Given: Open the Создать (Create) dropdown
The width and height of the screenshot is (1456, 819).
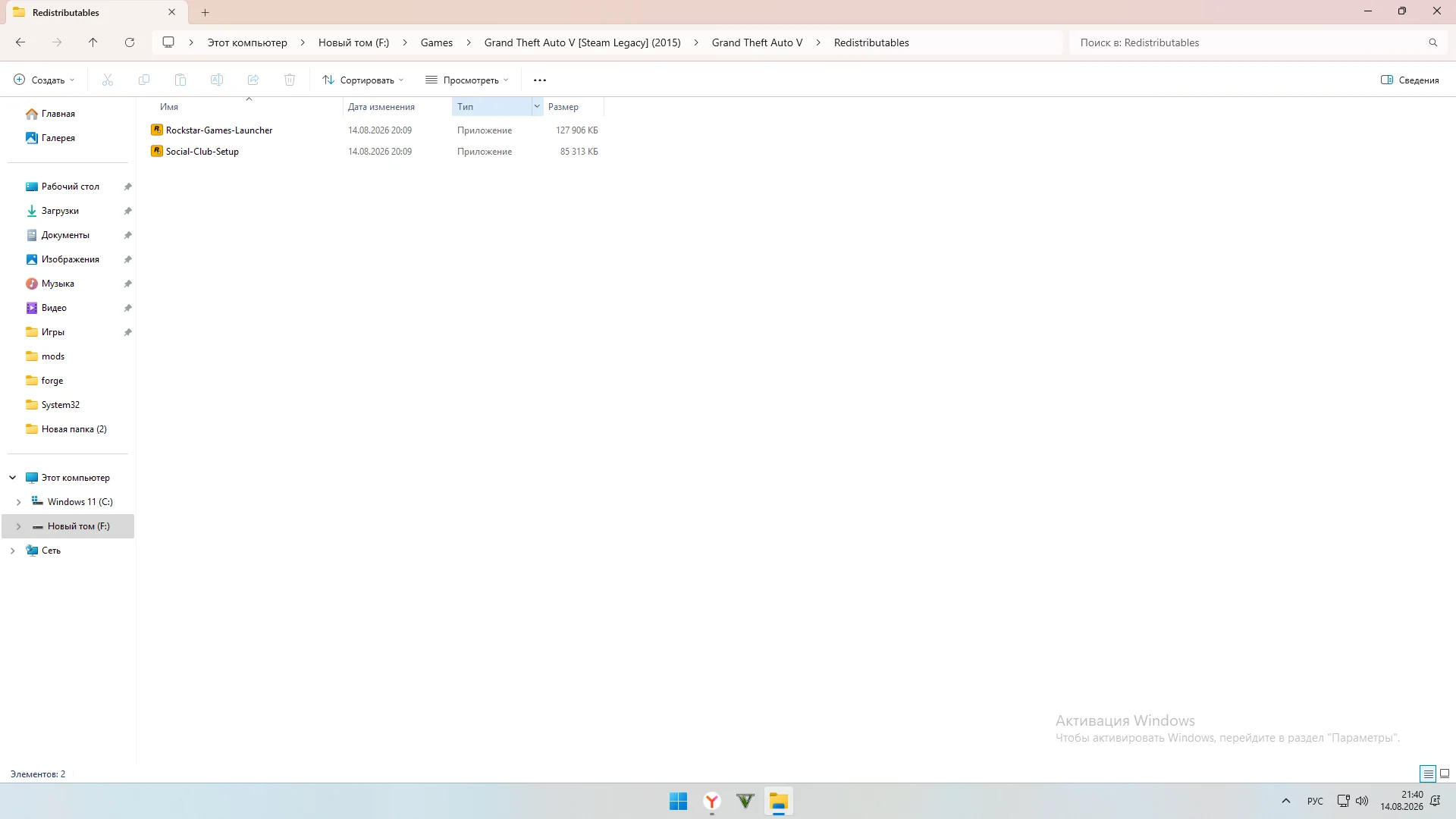Looking at the screenshot, I should 45,80.
